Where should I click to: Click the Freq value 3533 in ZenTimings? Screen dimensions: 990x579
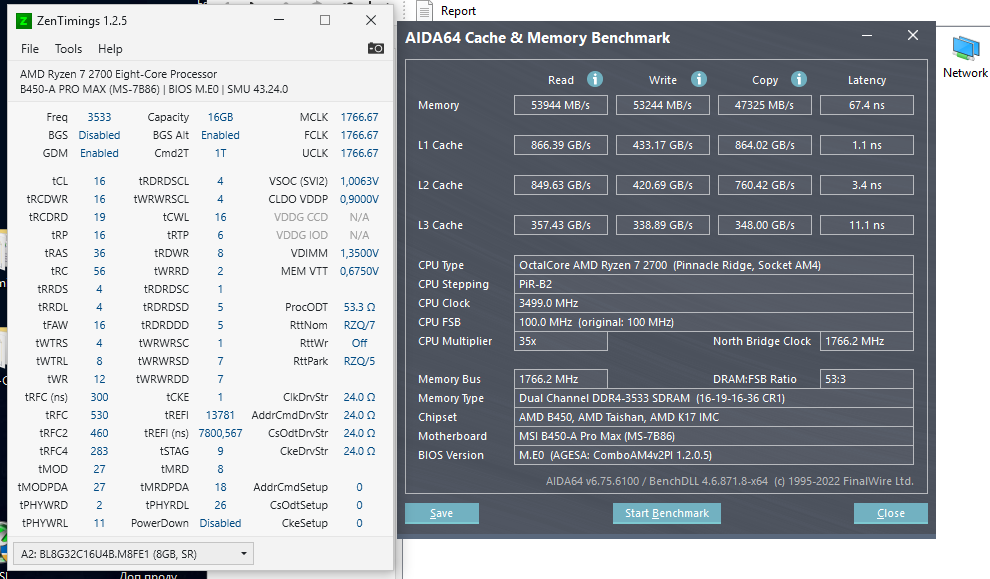(99, 117)
